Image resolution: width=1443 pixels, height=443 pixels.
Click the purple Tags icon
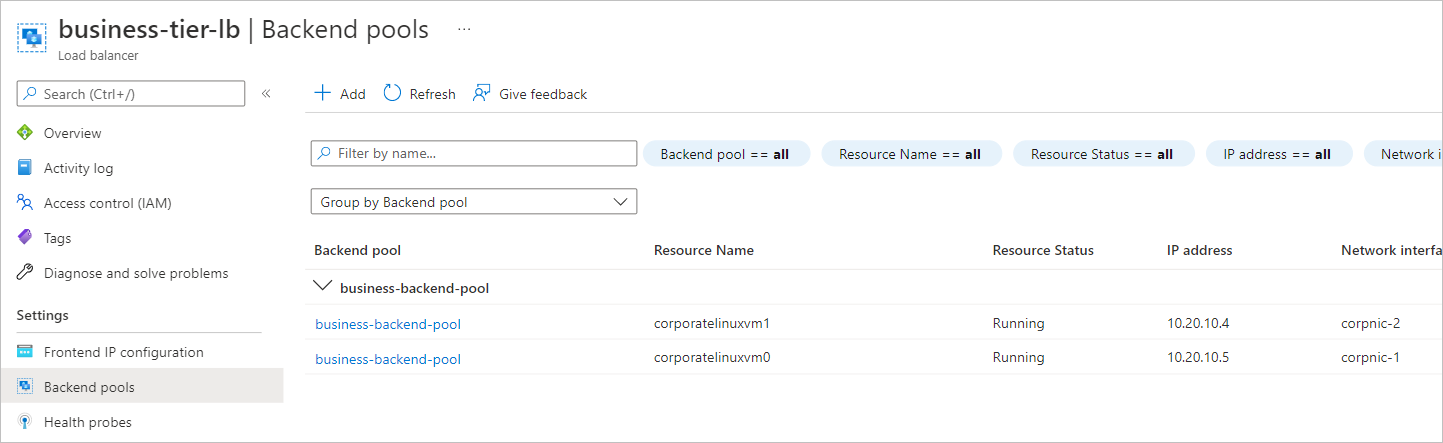(25, 238)
